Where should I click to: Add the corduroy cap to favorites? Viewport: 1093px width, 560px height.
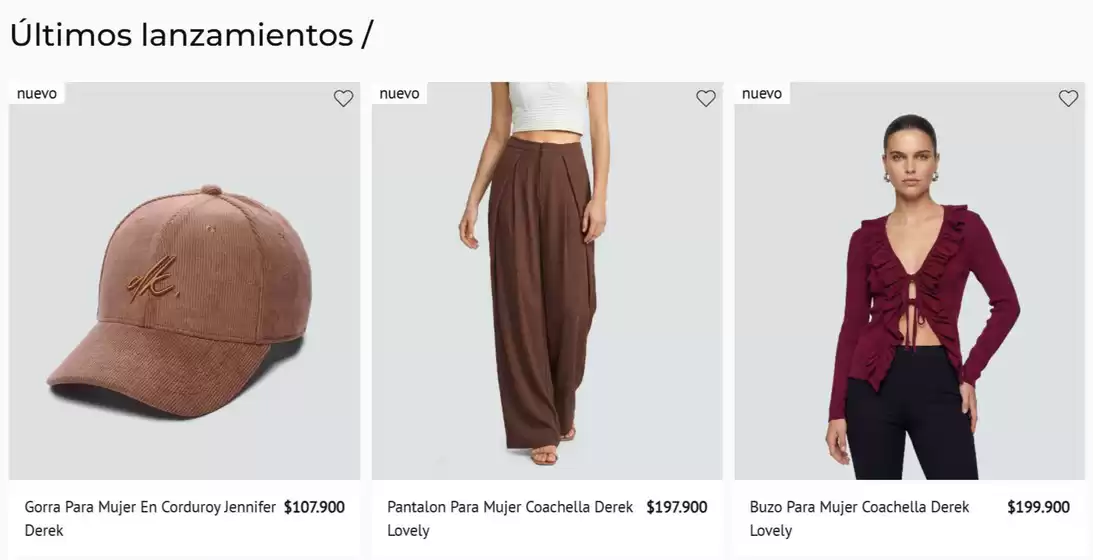point(343,98)
